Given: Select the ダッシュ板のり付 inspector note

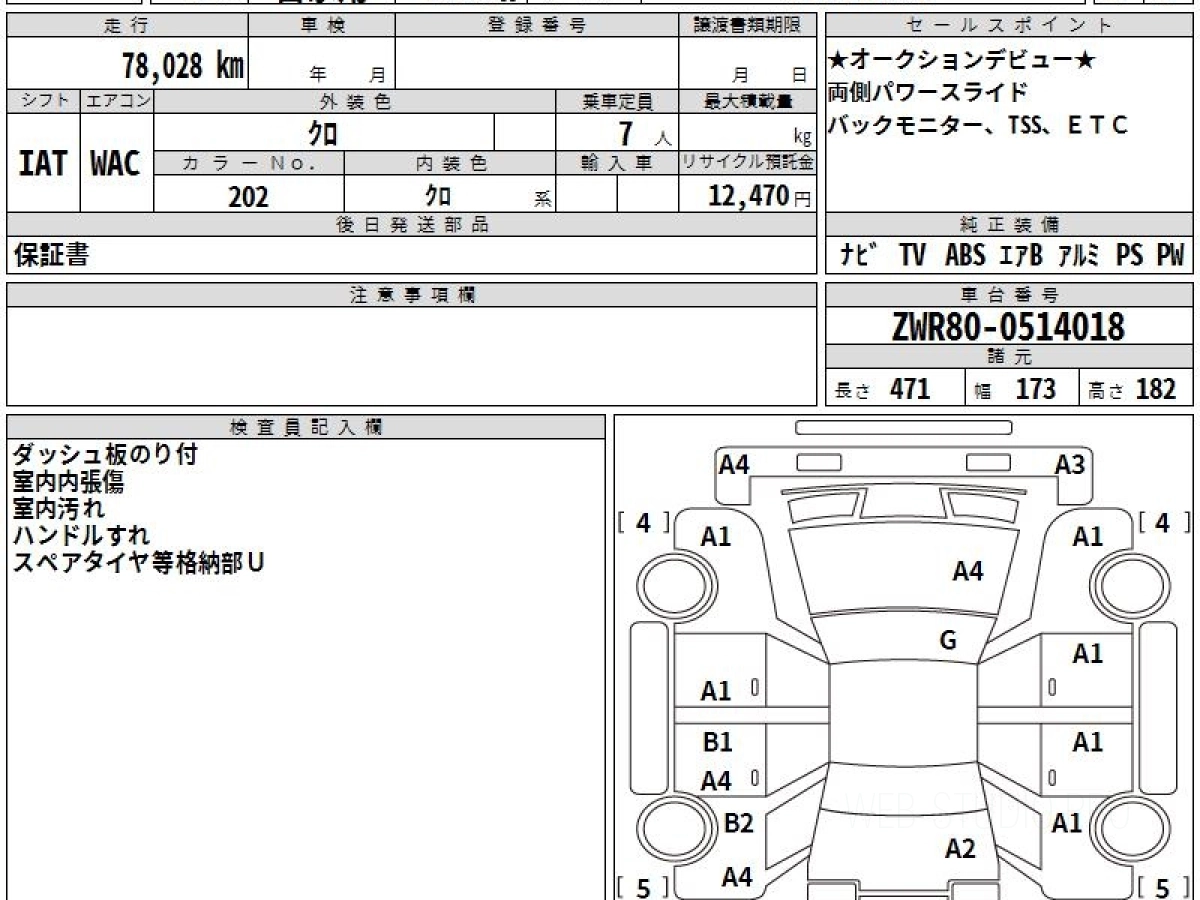Looking at the screenshot, I should point(105,455).
